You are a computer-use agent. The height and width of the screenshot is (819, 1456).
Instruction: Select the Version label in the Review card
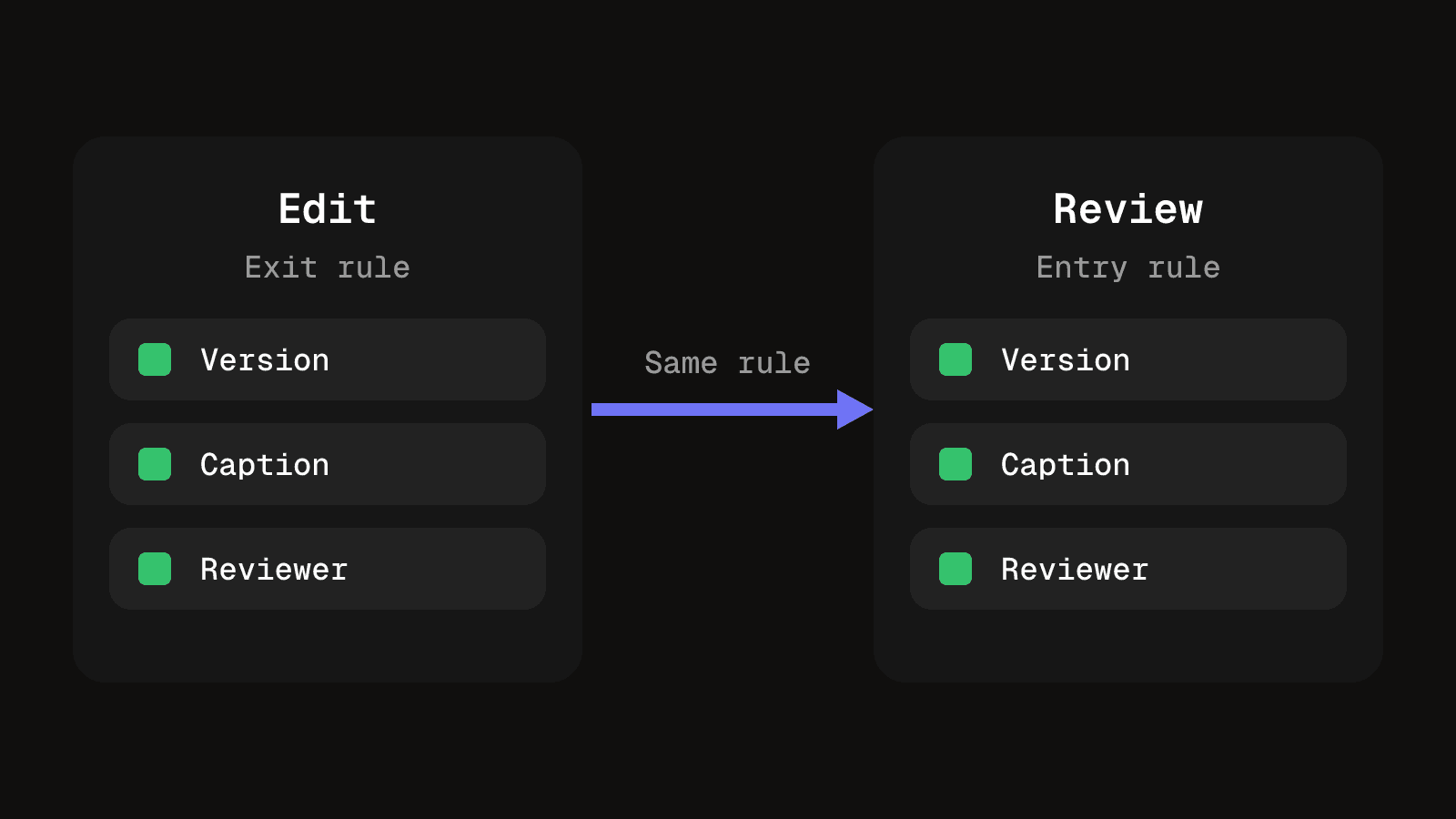point(1066,360)
